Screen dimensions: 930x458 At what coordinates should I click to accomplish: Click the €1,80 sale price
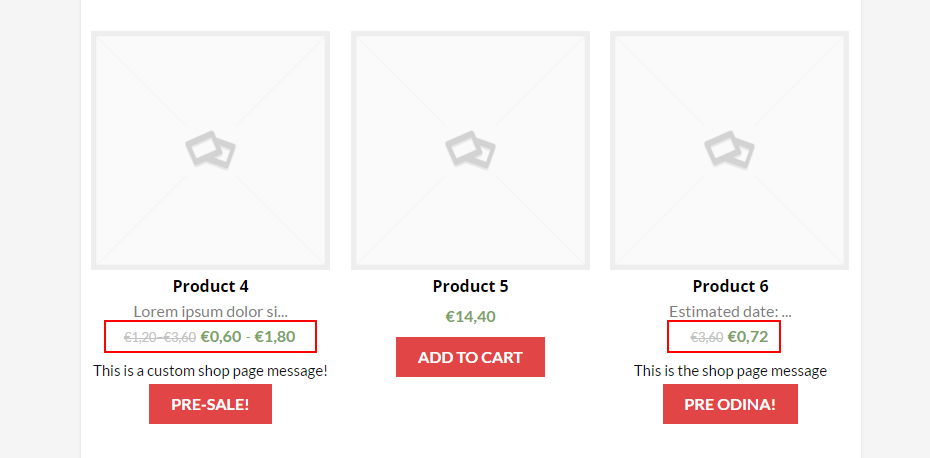275,336
